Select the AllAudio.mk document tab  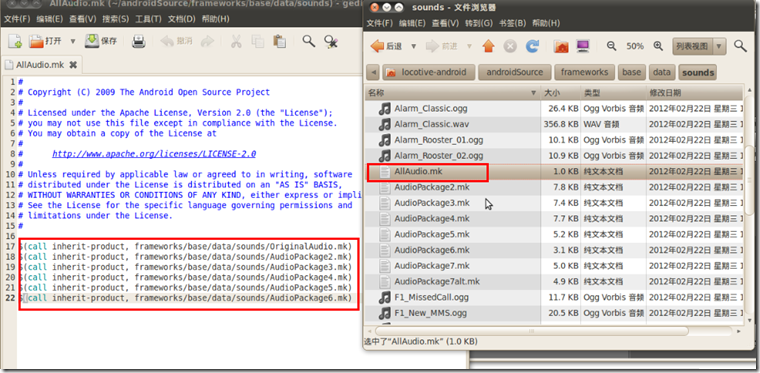click(x=40, y=64)
